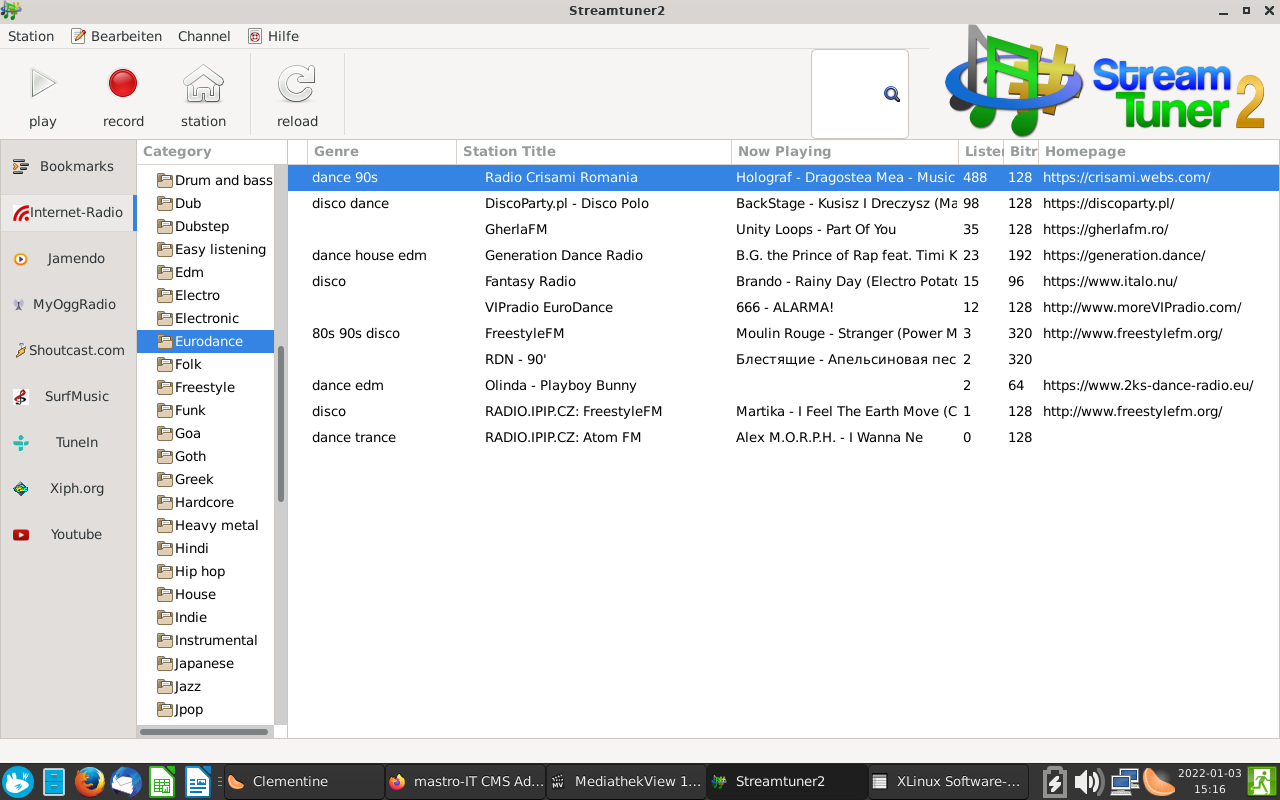This screenshot has height=800, width=1280.
Task: Open Xiph.org channel
Action: 68,489
